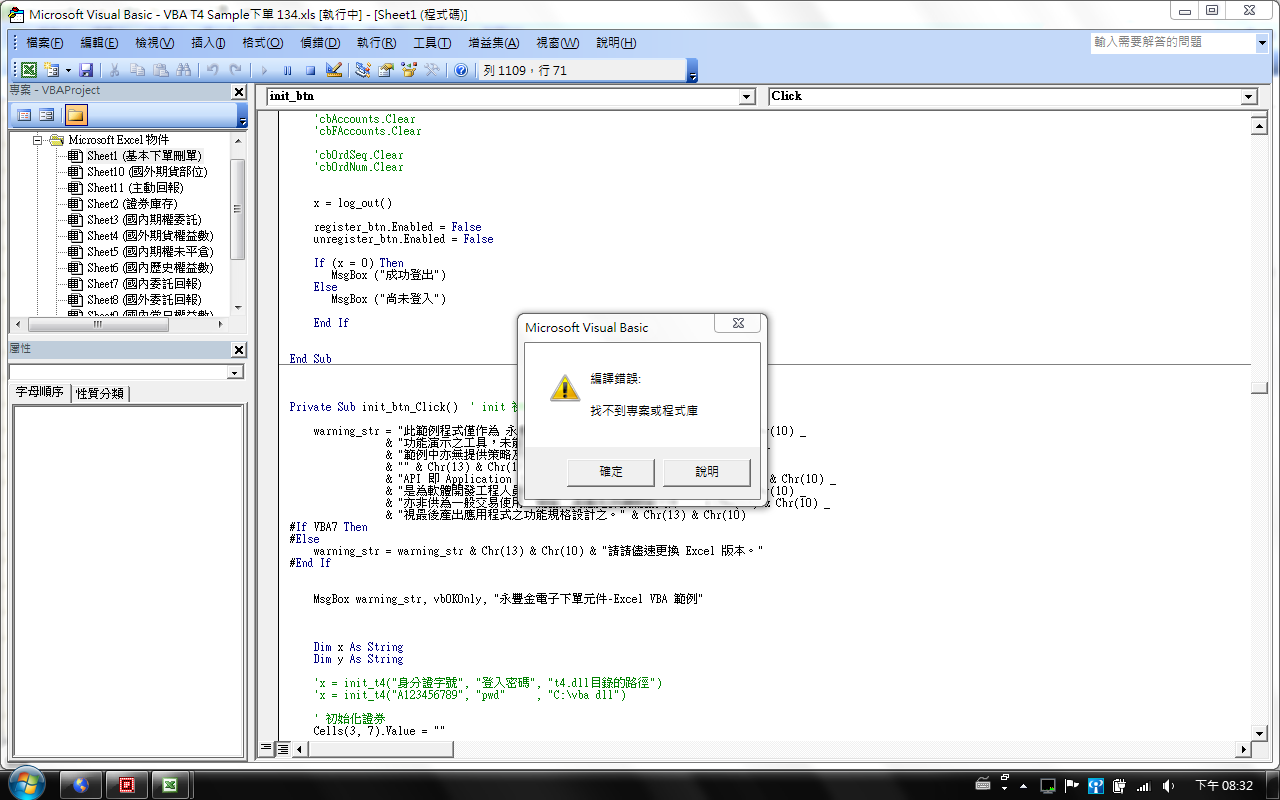Open the Project Explorer toolbar icon

tap(363, 70)
